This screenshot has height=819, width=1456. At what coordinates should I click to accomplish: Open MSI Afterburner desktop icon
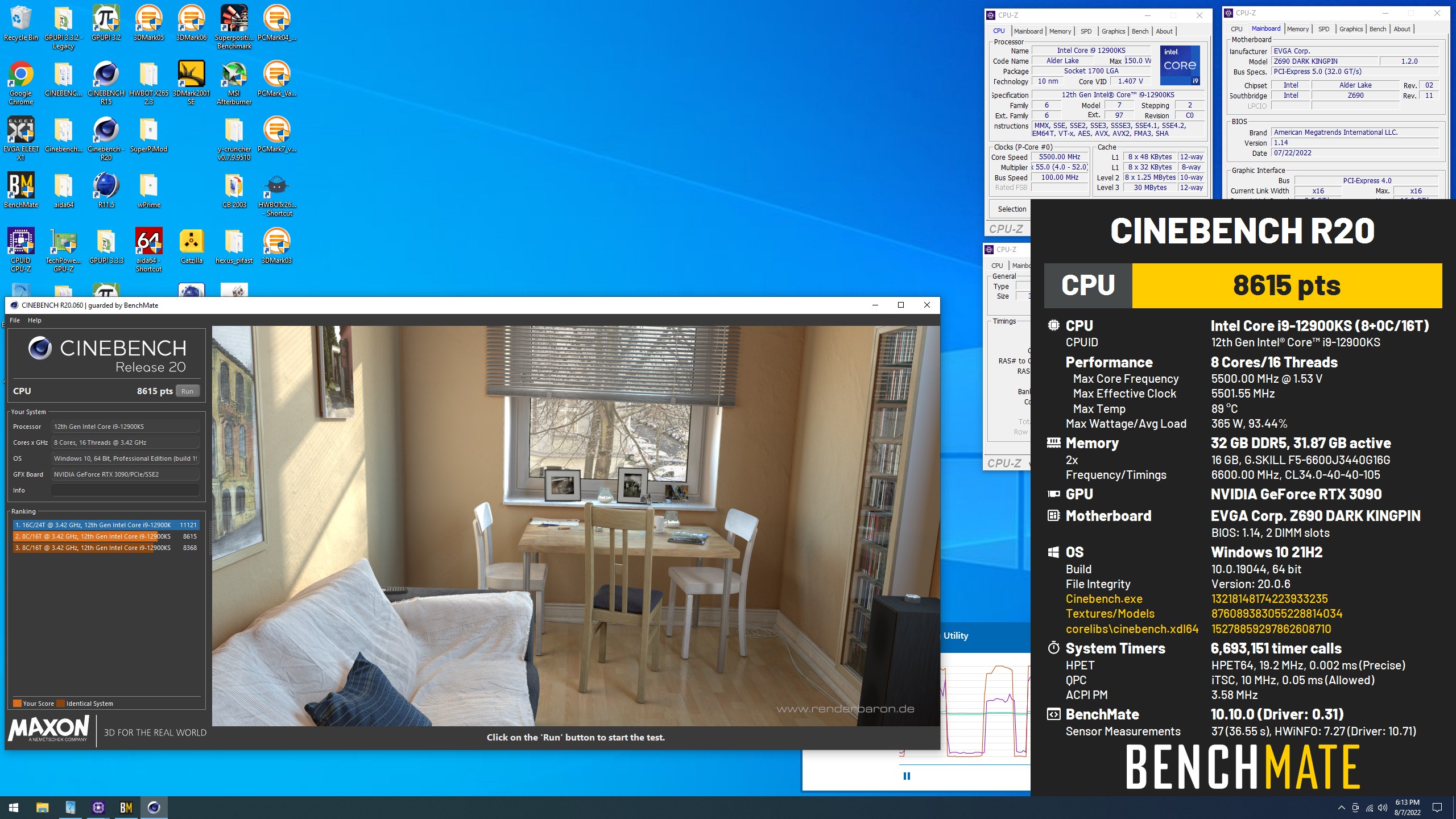pos(234,83)
